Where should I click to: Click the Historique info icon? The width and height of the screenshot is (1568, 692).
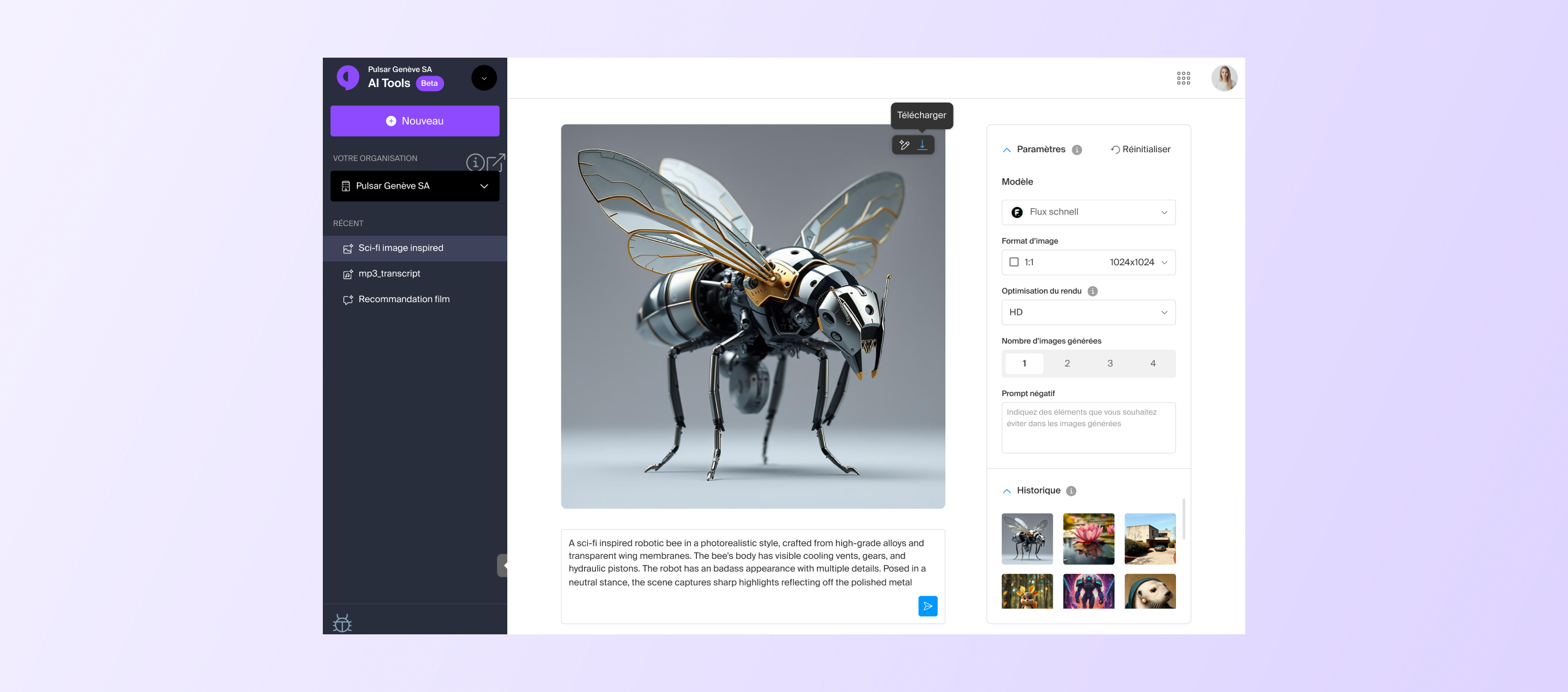click(1071, 491)
